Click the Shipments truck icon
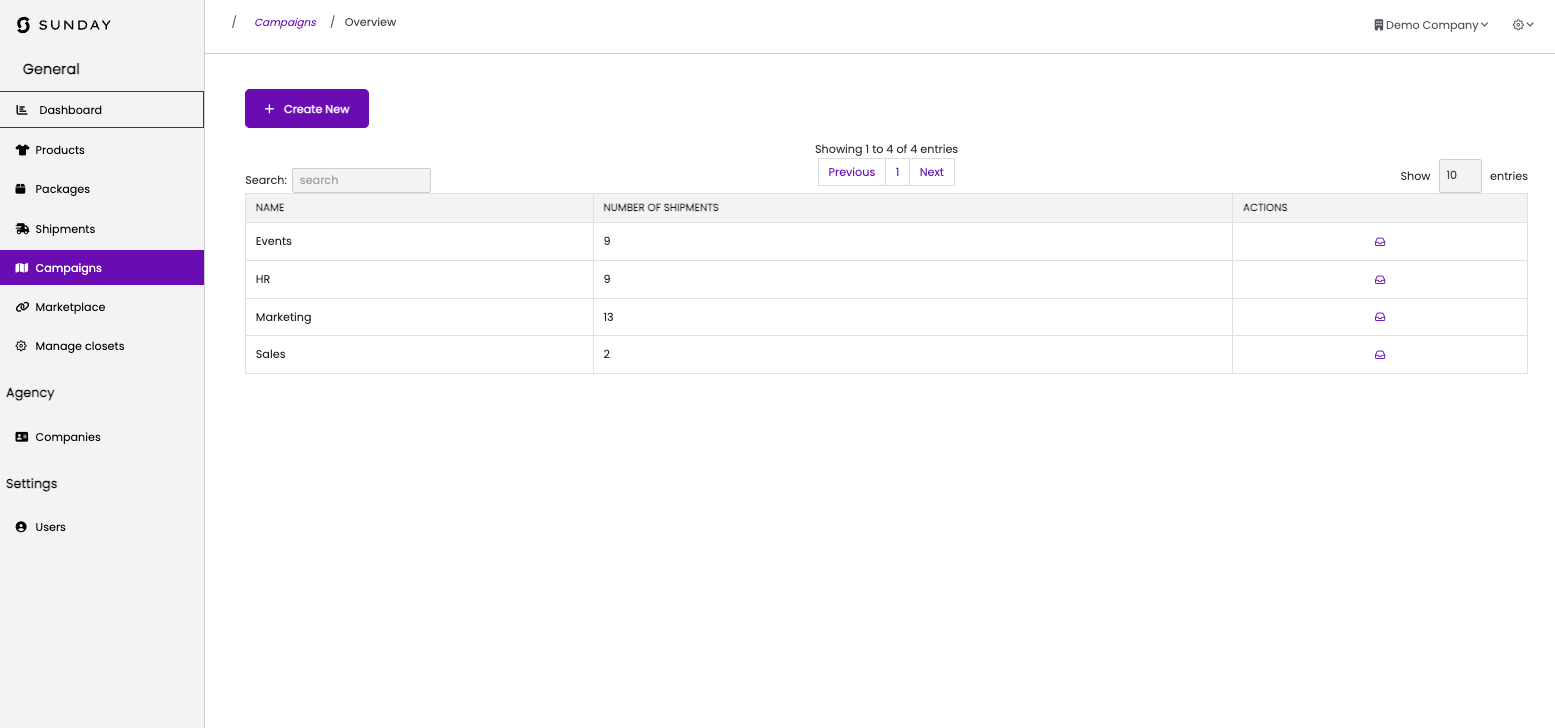This screenshot has height=728, width=1555. click(x=22, y=229)
